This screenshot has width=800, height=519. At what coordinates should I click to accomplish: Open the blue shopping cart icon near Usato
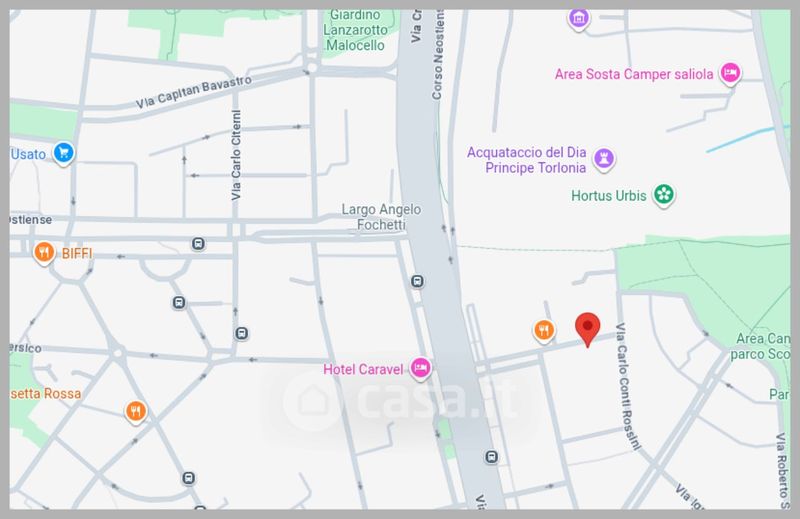(x=64, y=152)
